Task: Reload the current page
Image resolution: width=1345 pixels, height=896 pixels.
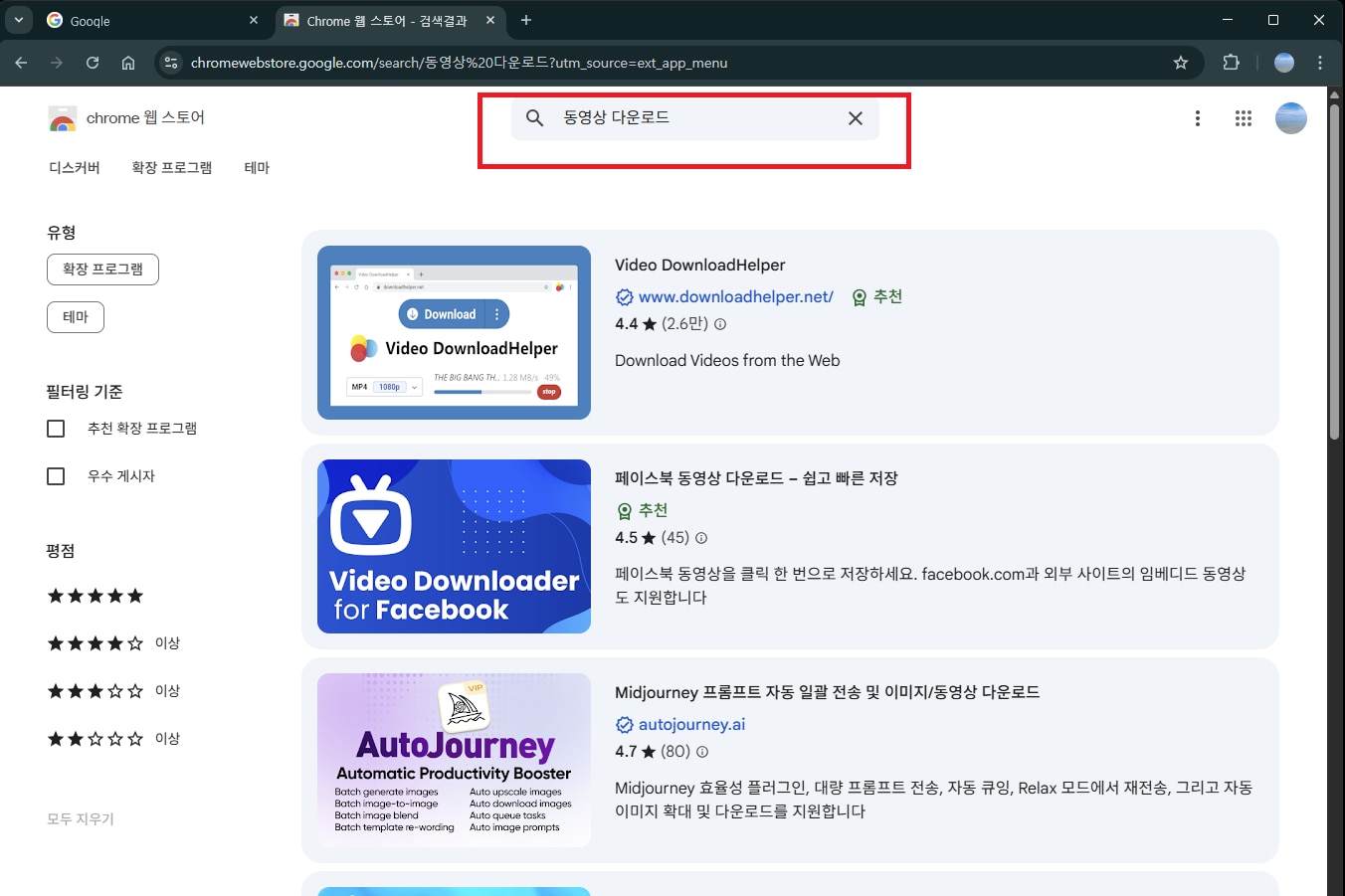Action: pyautogui.click(x=93, y=63)
